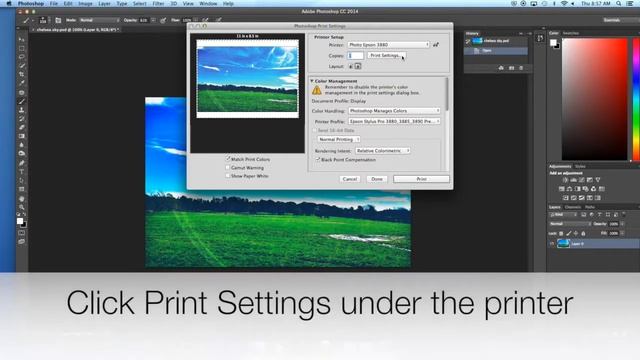
Task: Click the Change Screen Mode icon
Action: (x=22, y=242)
